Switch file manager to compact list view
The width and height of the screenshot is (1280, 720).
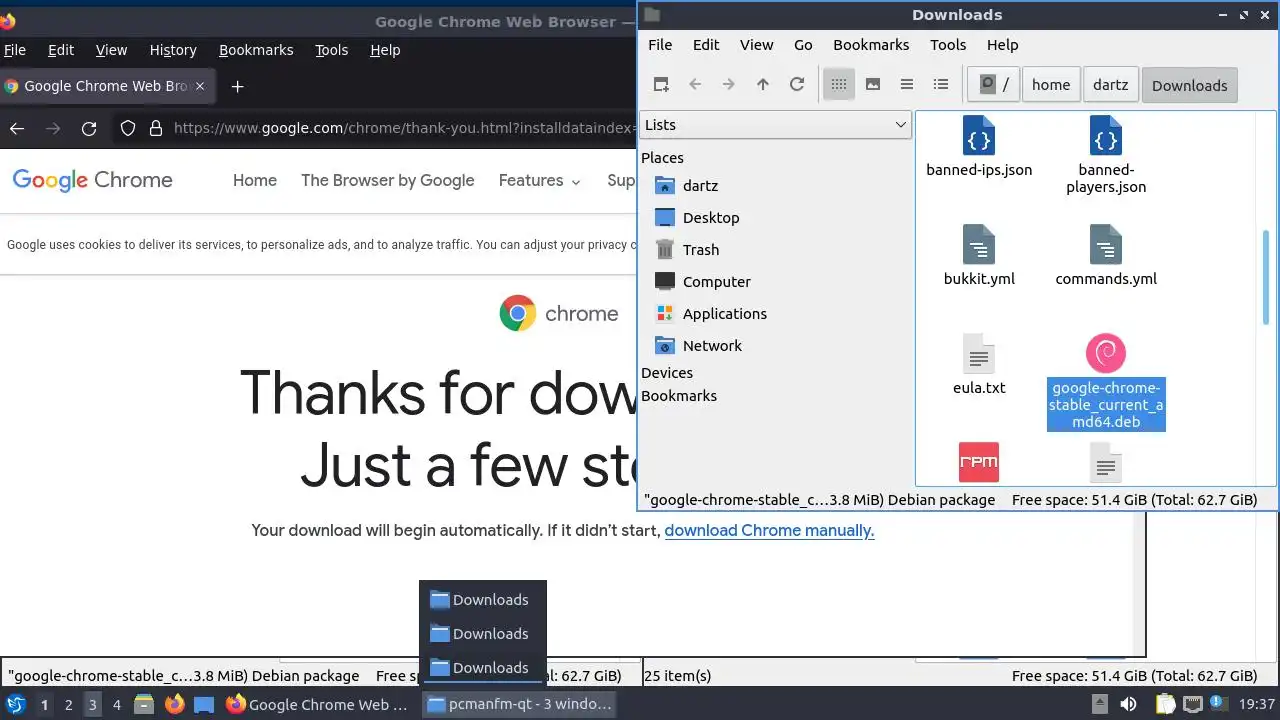point(907,85)
